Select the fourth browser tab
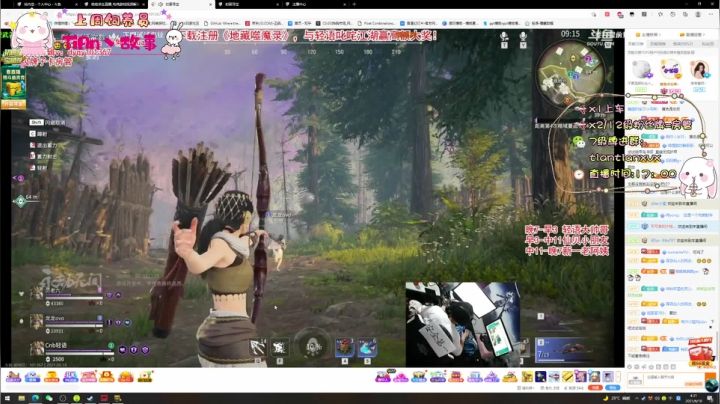 click(249, 4)
